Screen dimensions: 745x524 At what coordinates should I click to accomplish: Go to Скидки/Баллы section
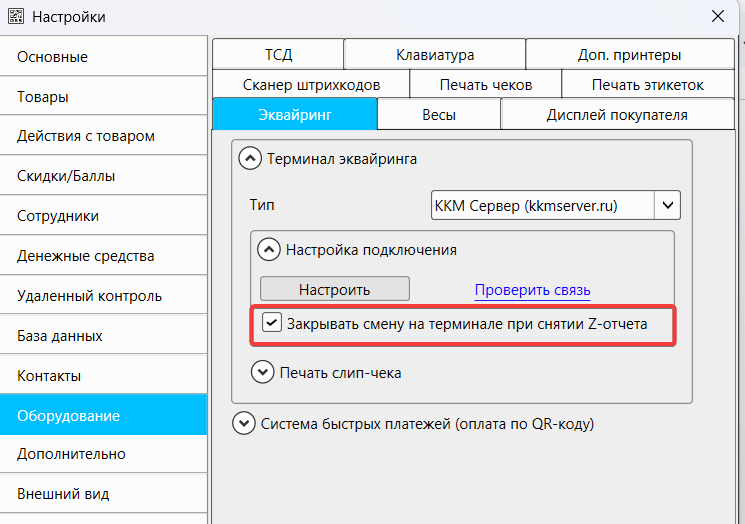(x=103, y=176)
